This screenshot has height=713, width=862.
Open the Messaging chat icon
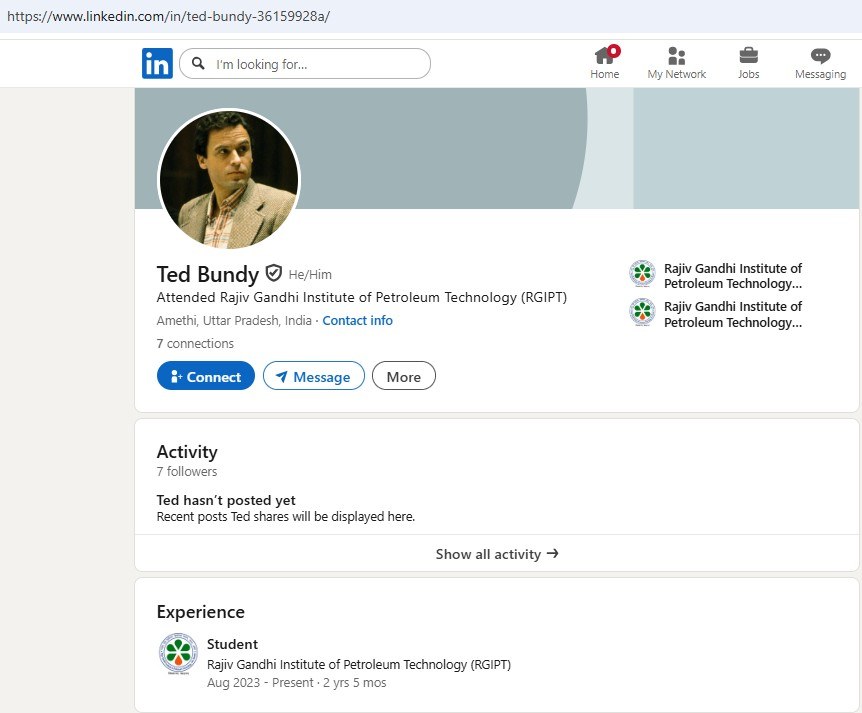[x=820, y=56]
